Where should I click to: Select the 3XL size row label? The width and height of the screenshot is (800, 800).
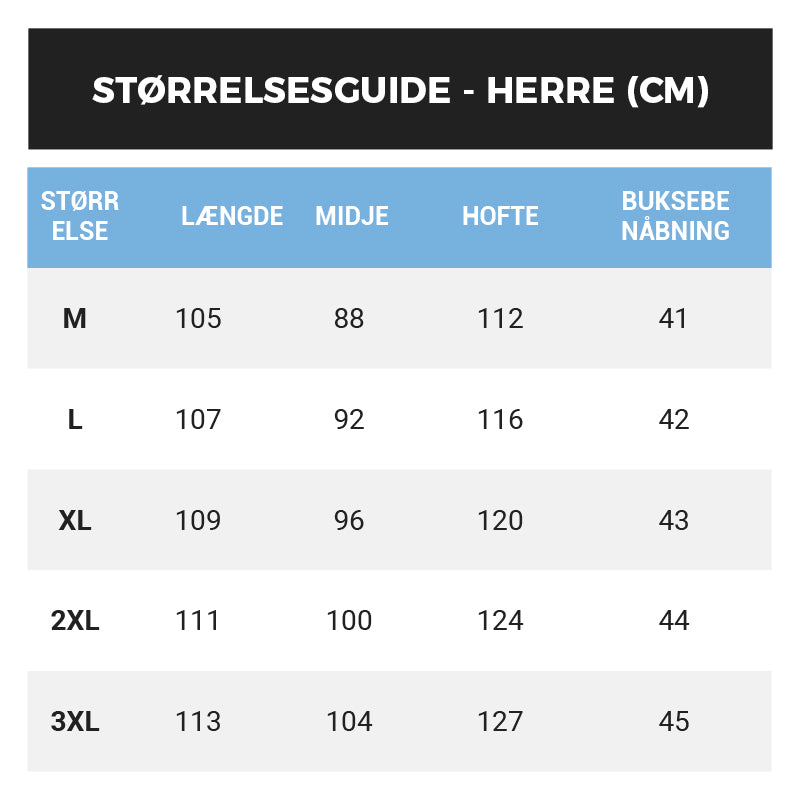[75, 722]
